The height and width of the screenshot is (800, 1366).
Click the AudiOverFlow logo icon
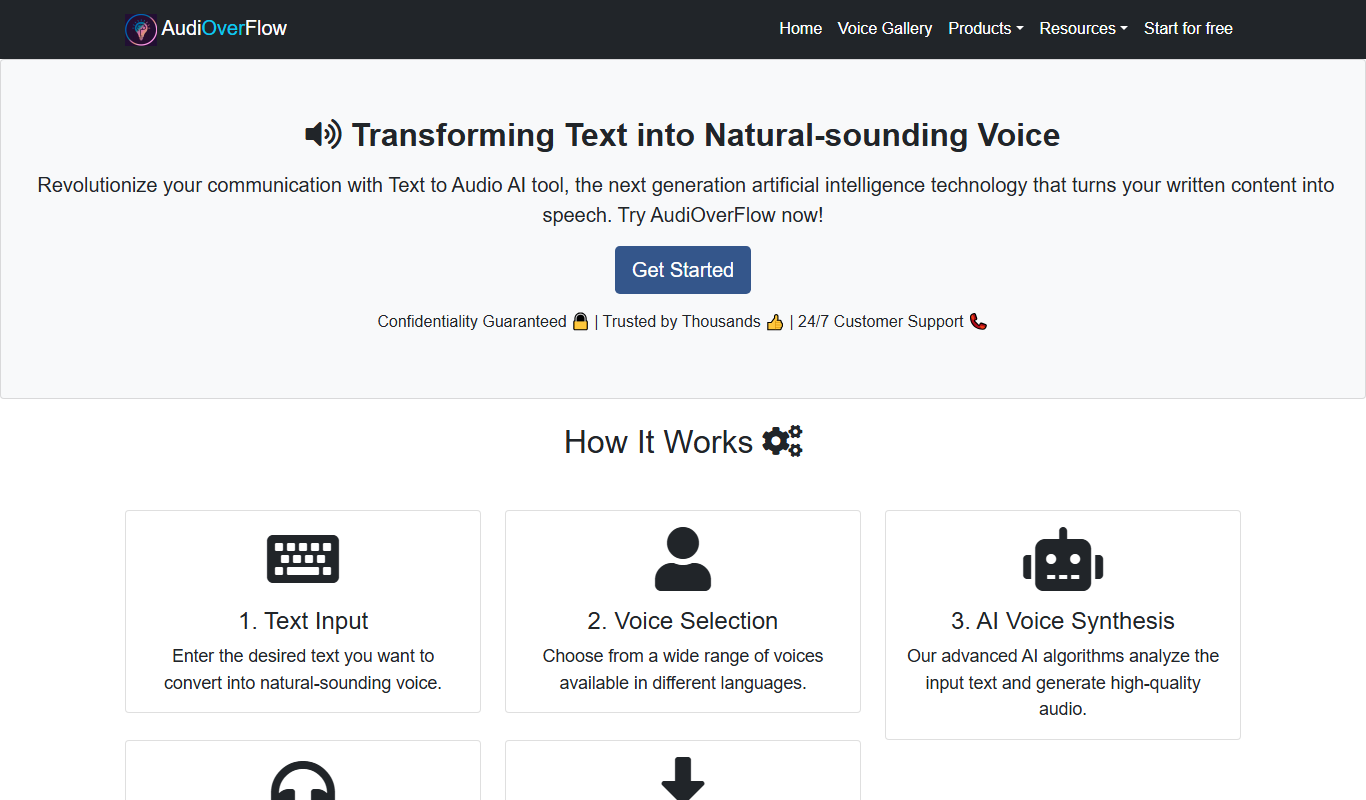pos(141,29)
